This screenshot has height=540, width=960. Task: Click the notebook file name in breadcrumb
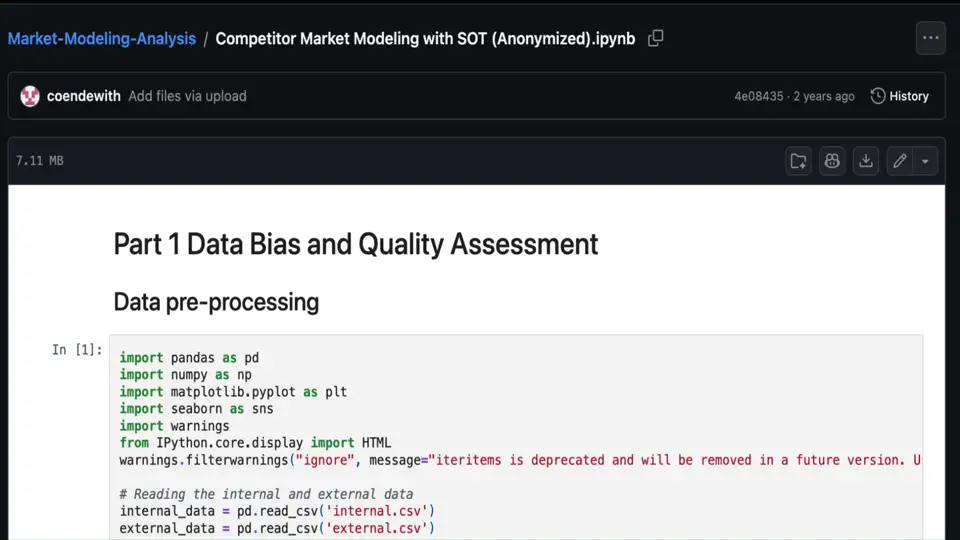[x=425, y=39]
